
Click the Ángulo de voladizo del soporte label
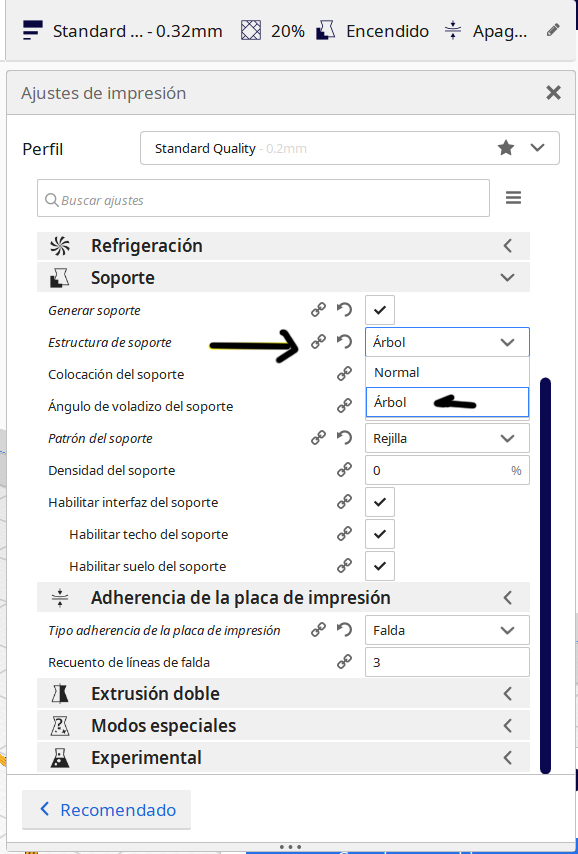click(141, 406)
